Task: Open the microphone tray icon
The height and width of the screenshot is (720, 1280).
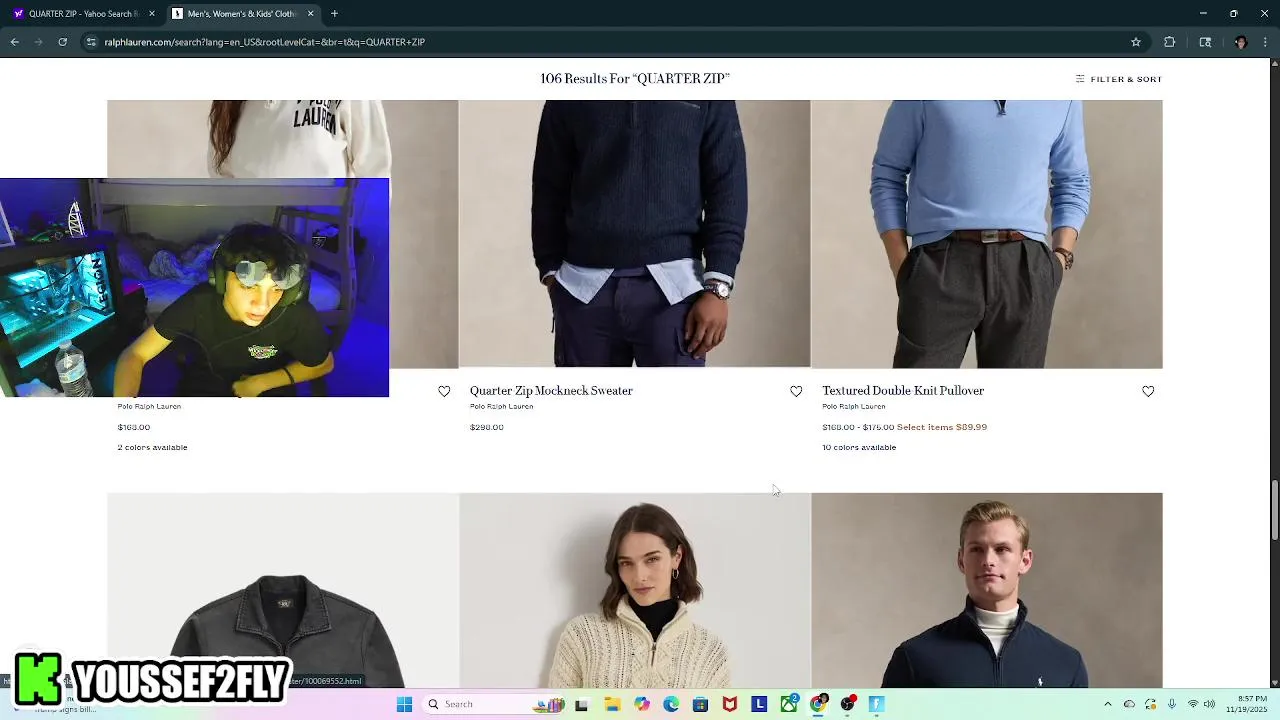Action: tap(1172, 704)
